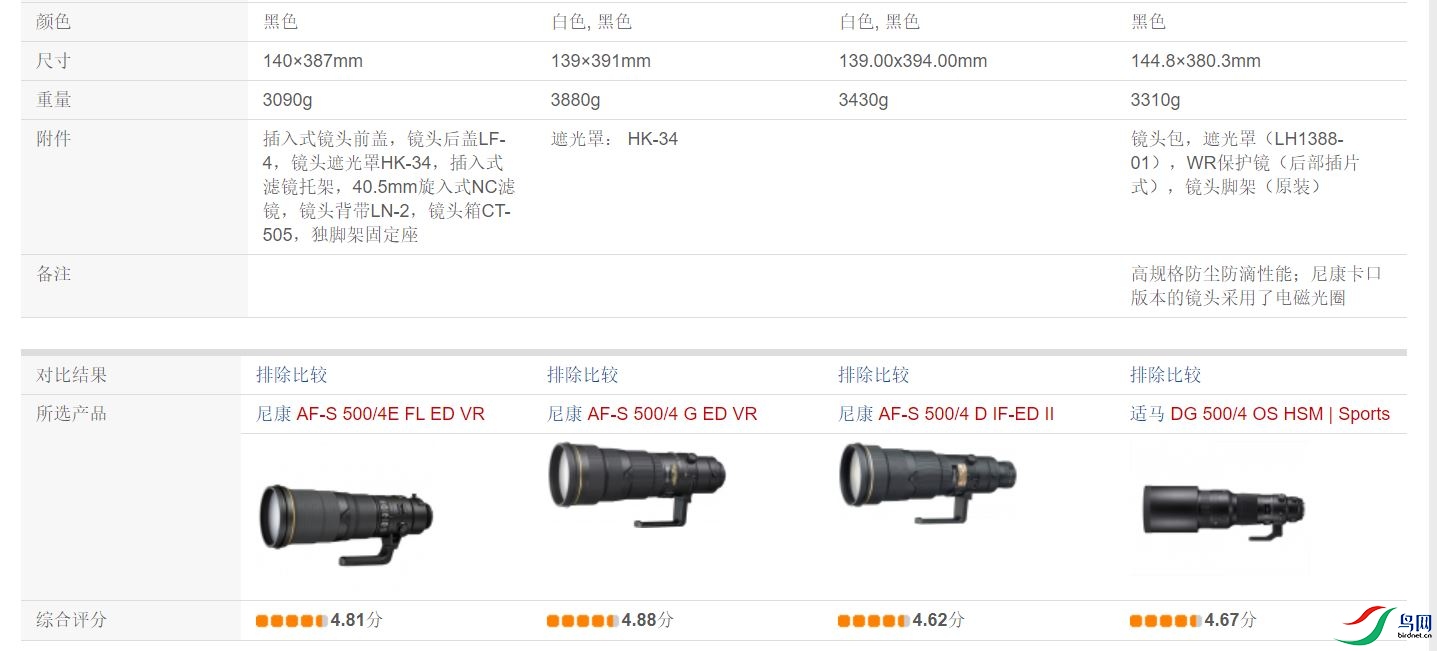This screenshot has height=651, width=1437.
Task: Click the 4.67分 star rating icons
Action: [1166, 621]
